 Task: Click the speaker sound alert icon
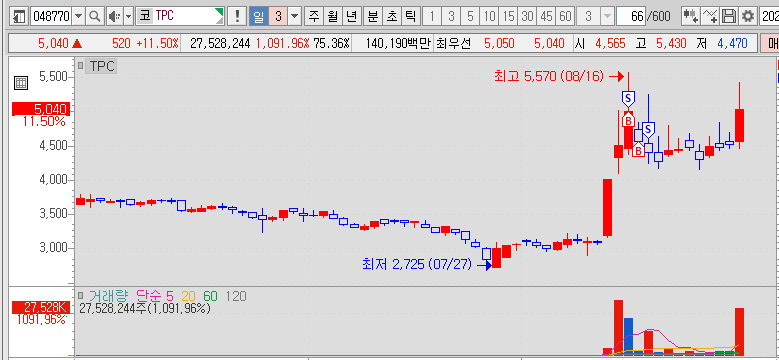pos(114,16)
